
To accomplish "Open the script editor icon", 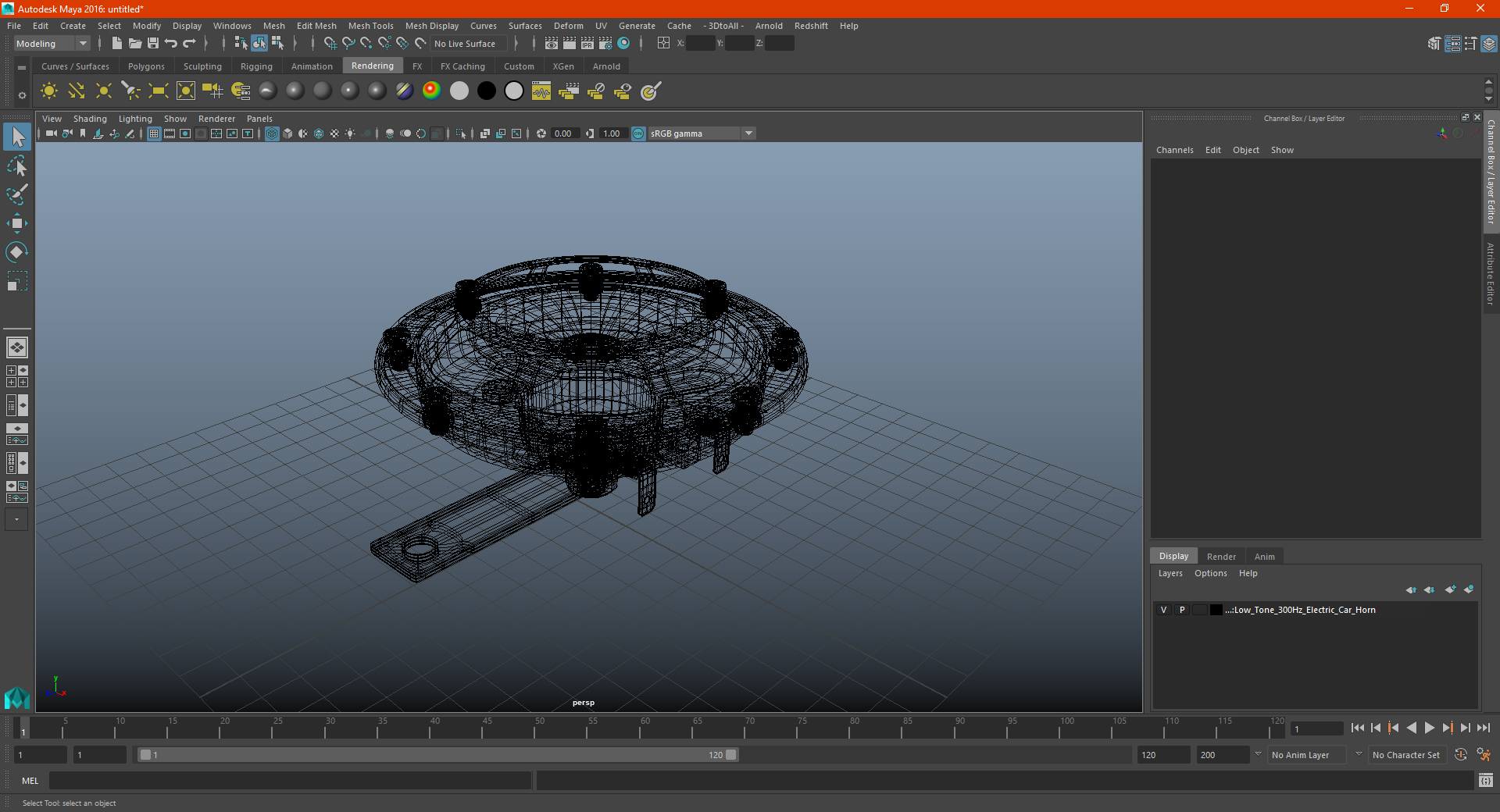I will [1485, 780].
